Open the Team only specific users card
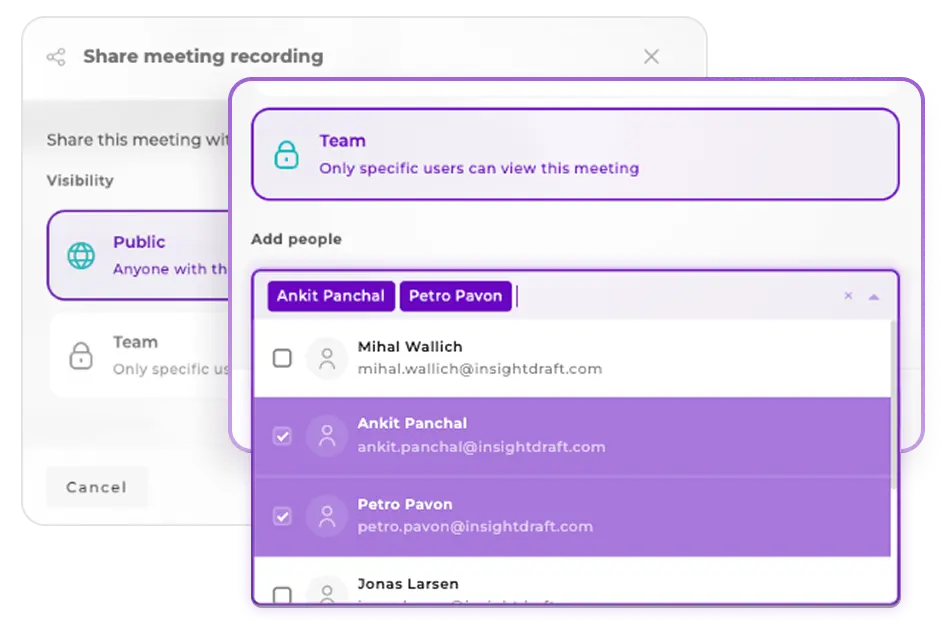This screenshot has width=946, height=624. coord(575,154)
